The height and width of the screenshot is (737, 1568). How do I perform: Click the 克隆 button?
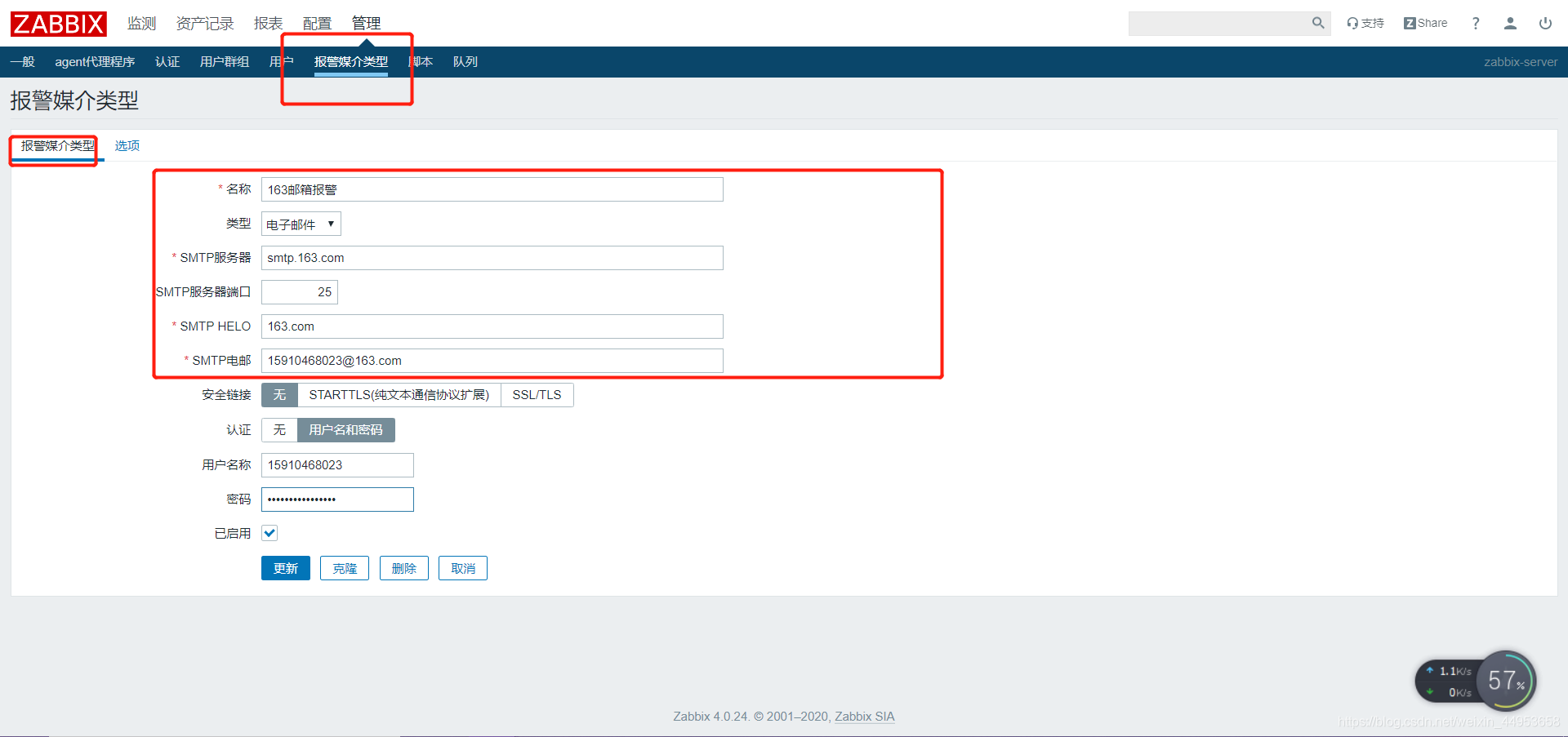pyautogui.click(x=345, y=568)
